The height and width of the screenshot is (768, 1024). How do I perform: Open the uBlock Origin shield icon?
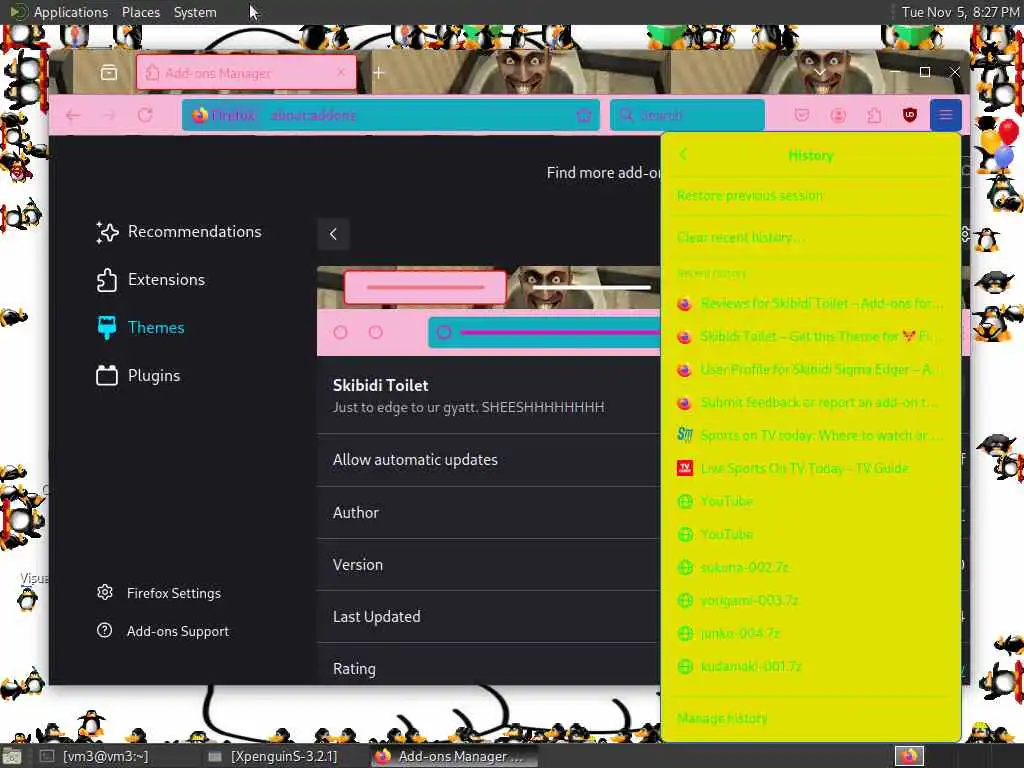coord(910,116)
